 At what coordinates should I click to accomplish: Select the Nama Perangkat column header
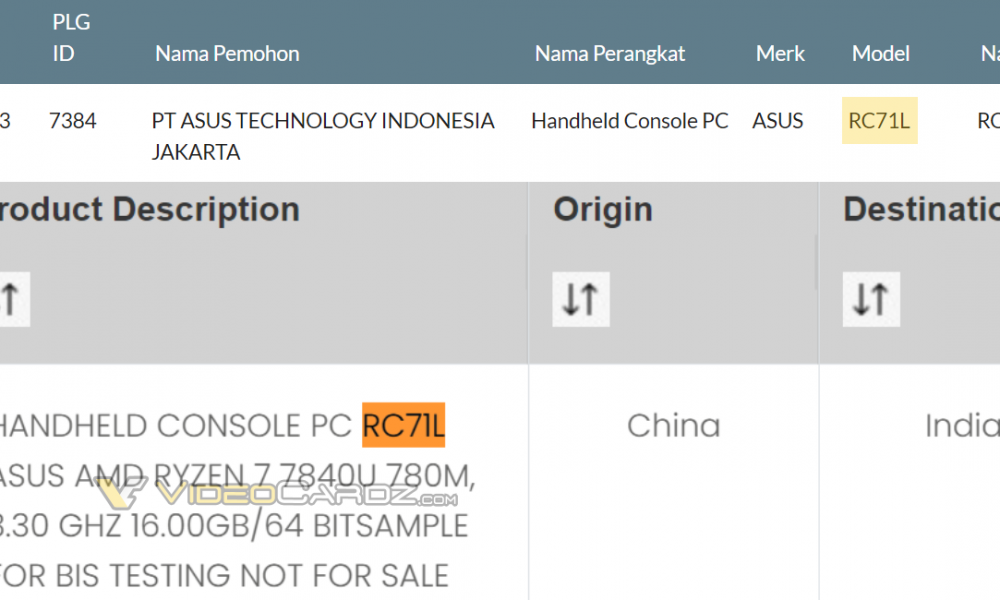pos(610,54)
